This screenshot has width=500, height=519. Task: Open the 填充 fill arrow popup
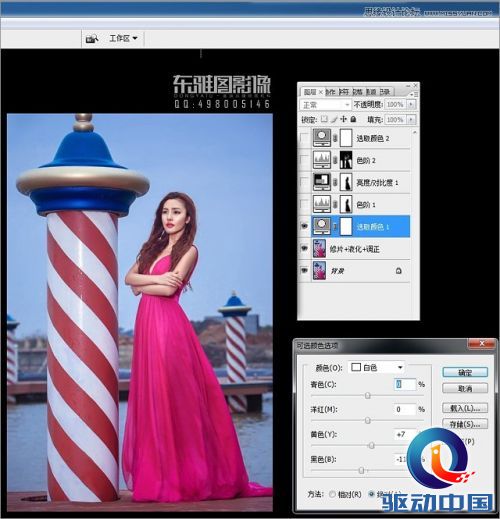point(411,119)
